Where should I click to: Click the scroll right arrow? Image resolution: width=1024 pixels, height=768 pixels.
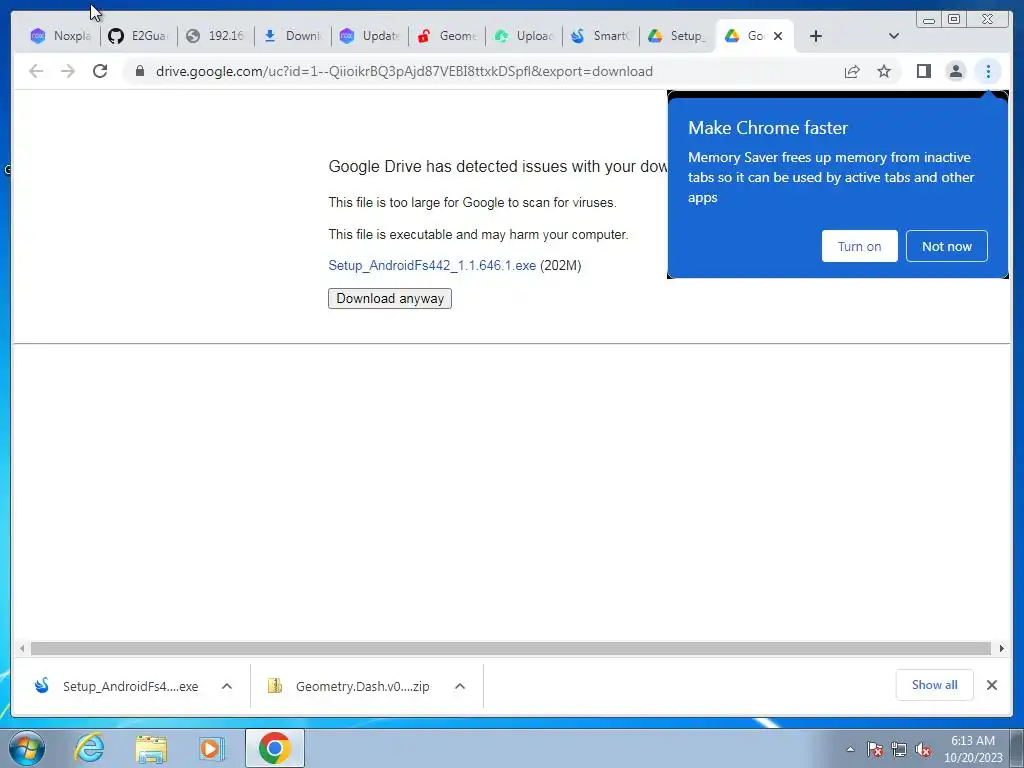coord(1001,648)
